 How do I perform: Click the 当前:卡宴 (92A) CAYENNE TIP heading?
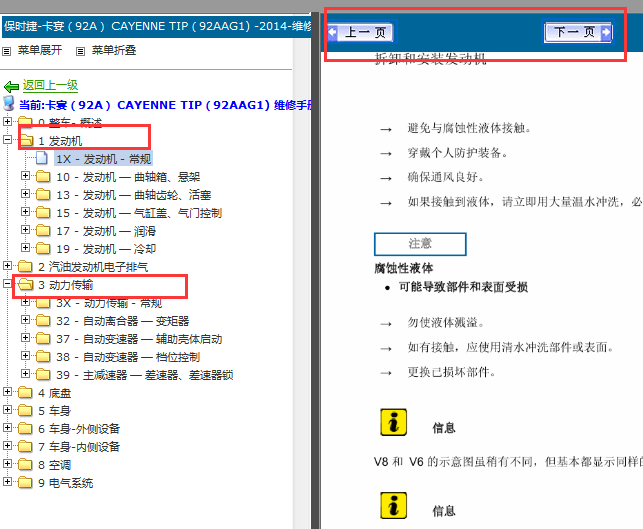pos(165,105)
